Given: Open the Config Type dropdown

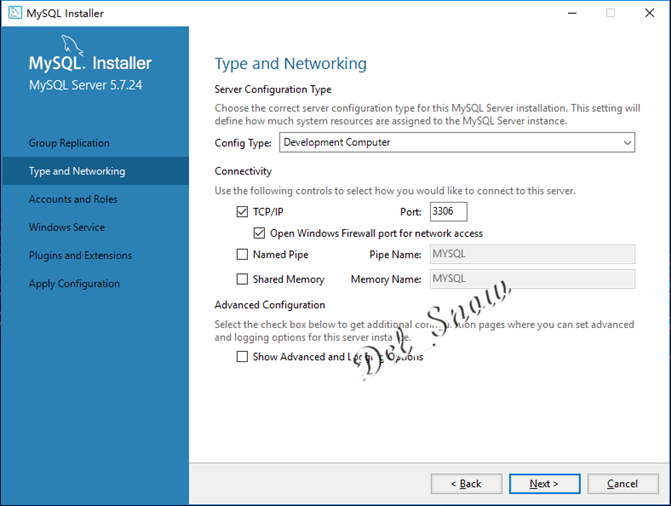Looking at the screenshot, I should click(x=457, y=143).
